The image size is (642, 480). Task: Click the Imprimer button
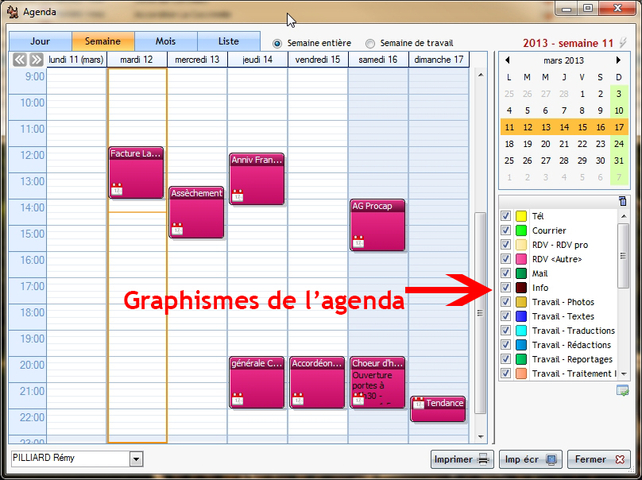(461, 459)
